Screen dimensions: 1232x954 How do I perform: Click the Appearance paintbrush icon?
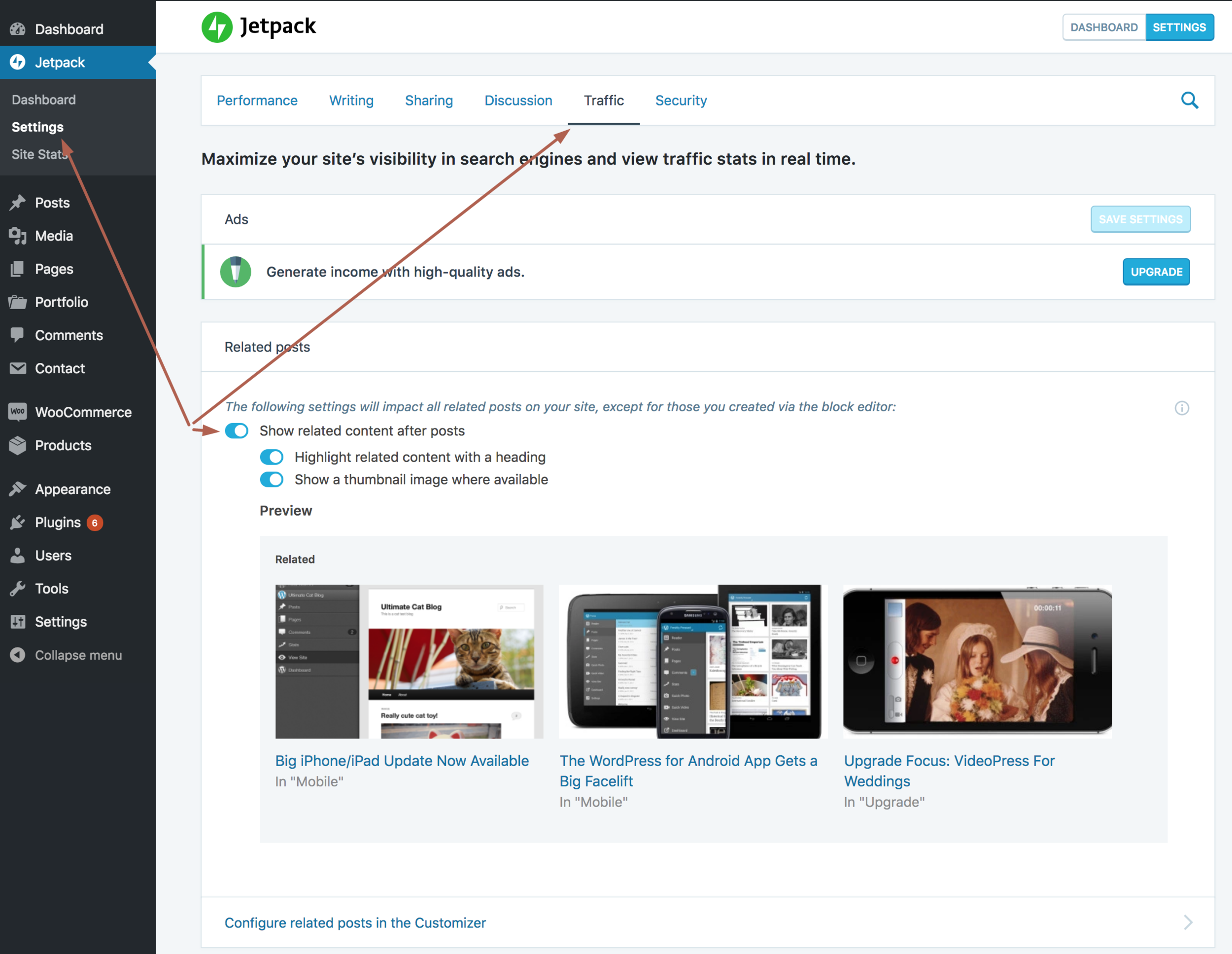pyautogui.click(x=17, y=489)
